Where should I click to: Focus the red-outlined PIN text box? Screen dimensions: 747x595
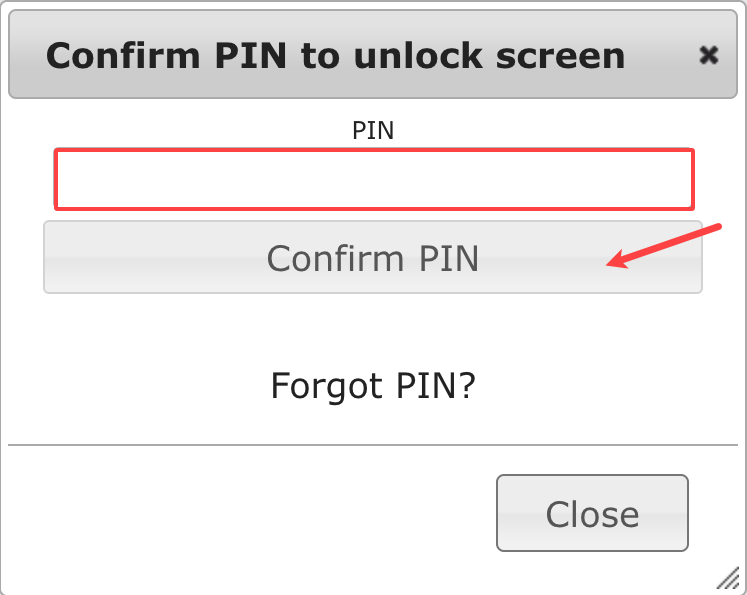(x=374, y=179)
